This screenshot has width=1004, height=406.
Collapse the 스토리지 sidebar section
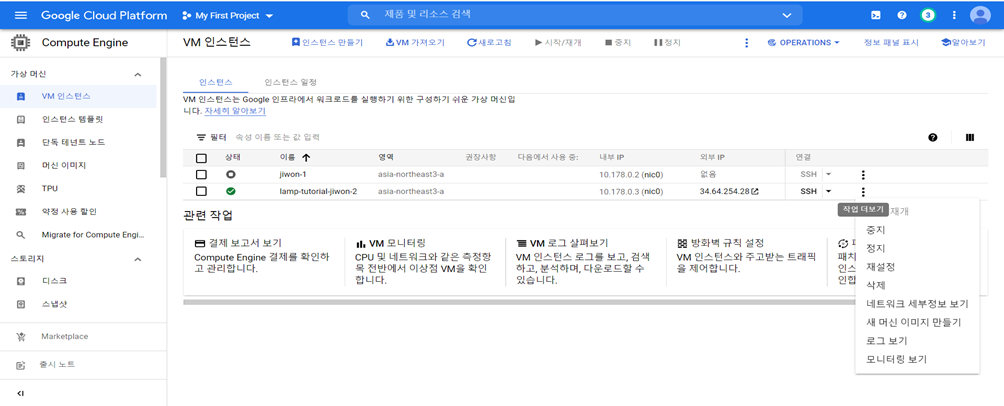click(x=137, y=259)
